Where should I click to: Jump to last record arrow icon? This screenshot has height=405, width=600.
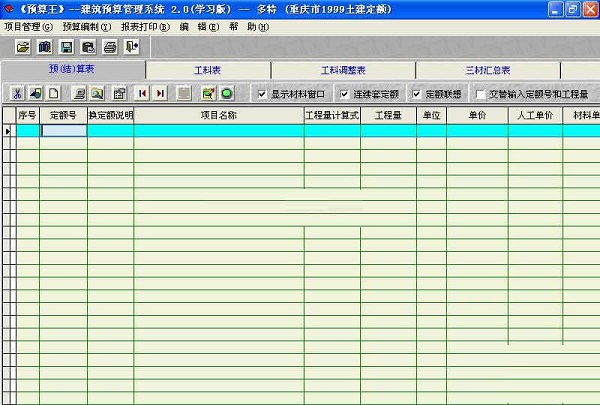[161, 93]
